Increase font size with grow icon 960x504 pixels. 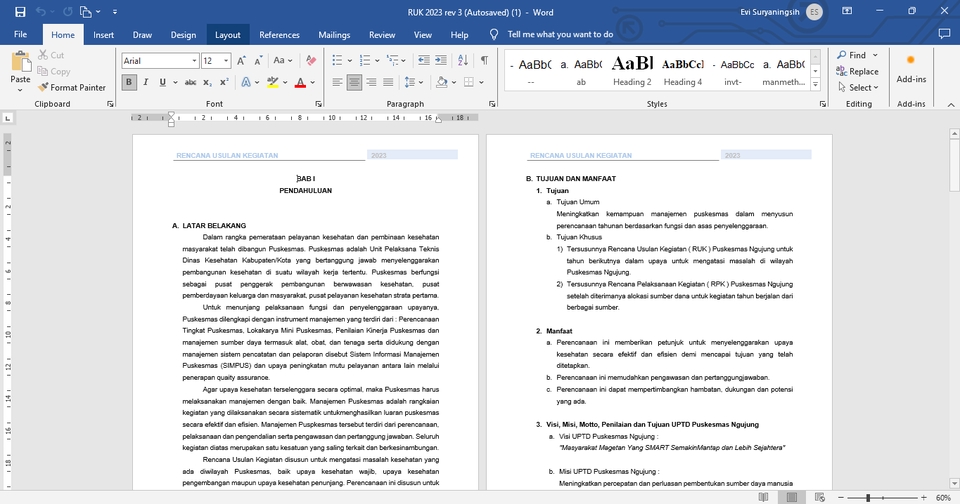(241, 61)
